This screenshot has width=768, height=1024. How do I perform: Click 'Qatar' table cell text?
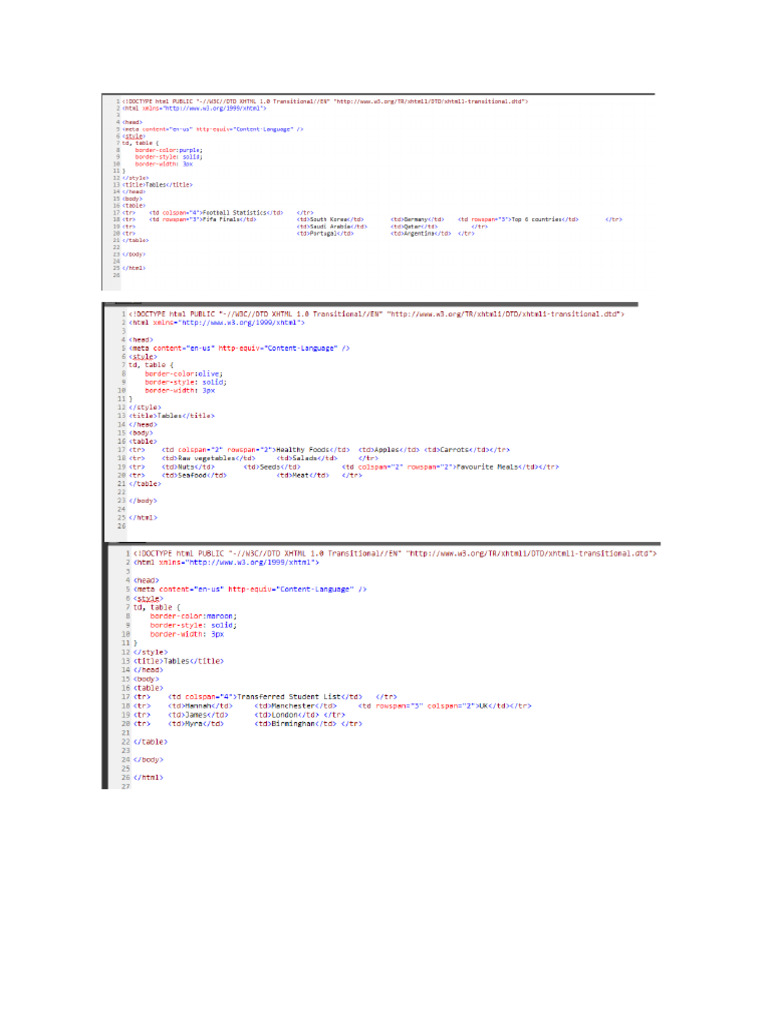pos(413,227)
